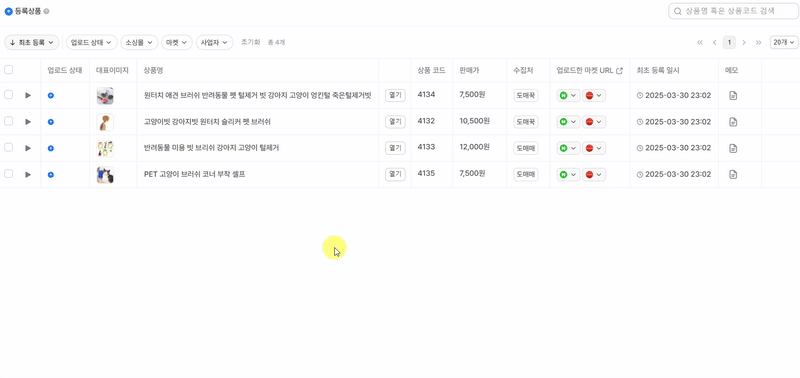Click the 초기화 reset link
The image size is (800, 378).
(251, 42)
